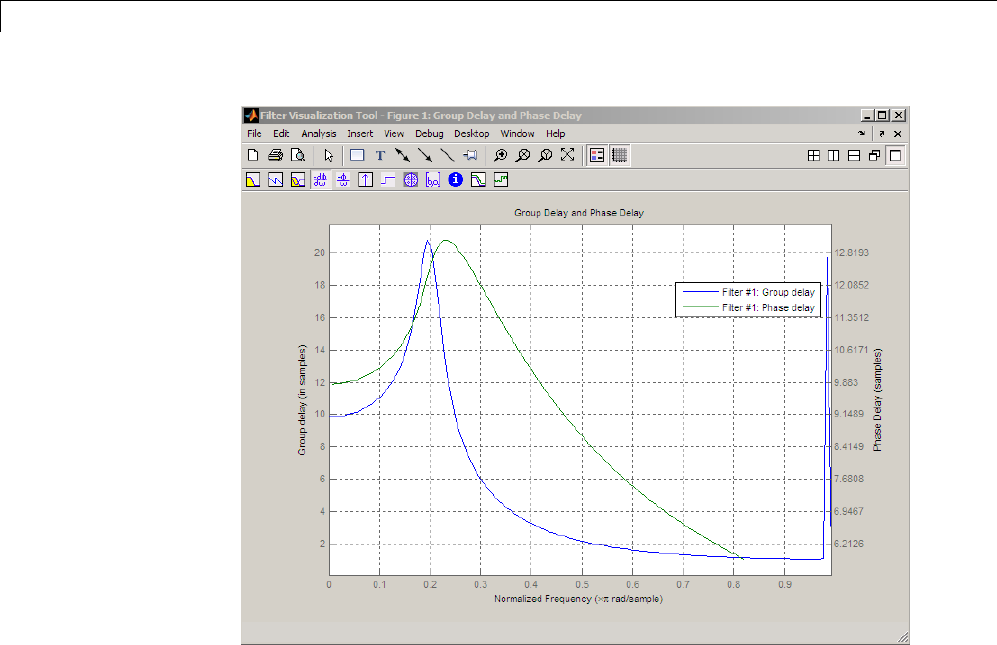Click the pushpin annotation icon
The width and height of the screenshot is (997, 645).
(x=471, y=155)
